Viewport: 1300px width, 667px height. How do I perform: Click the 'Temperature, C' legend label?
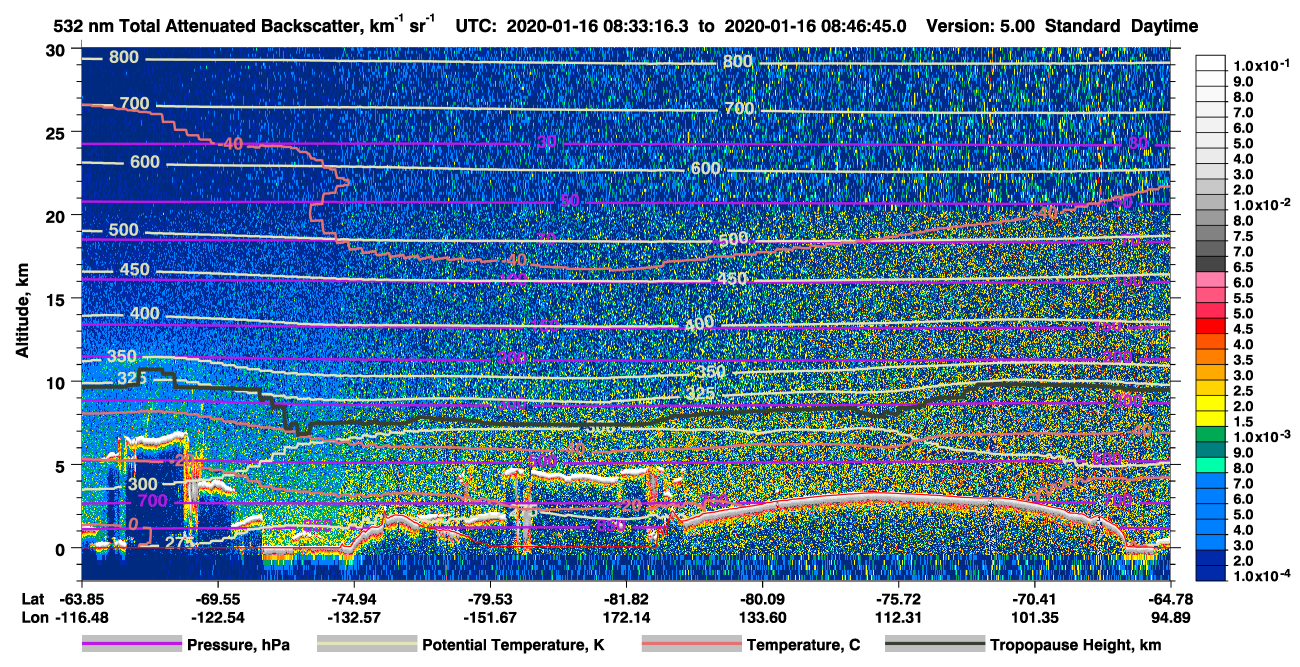tap(803, 645)
